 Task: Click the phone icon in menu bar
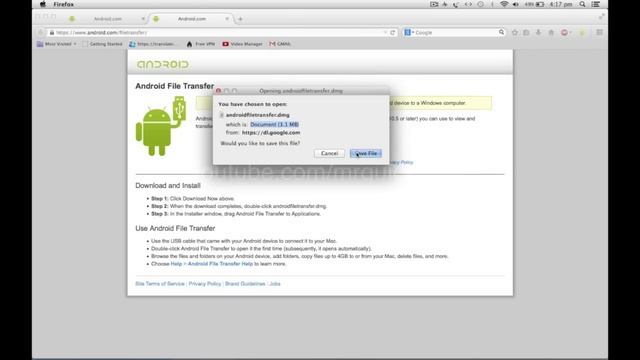click(456, 4)
